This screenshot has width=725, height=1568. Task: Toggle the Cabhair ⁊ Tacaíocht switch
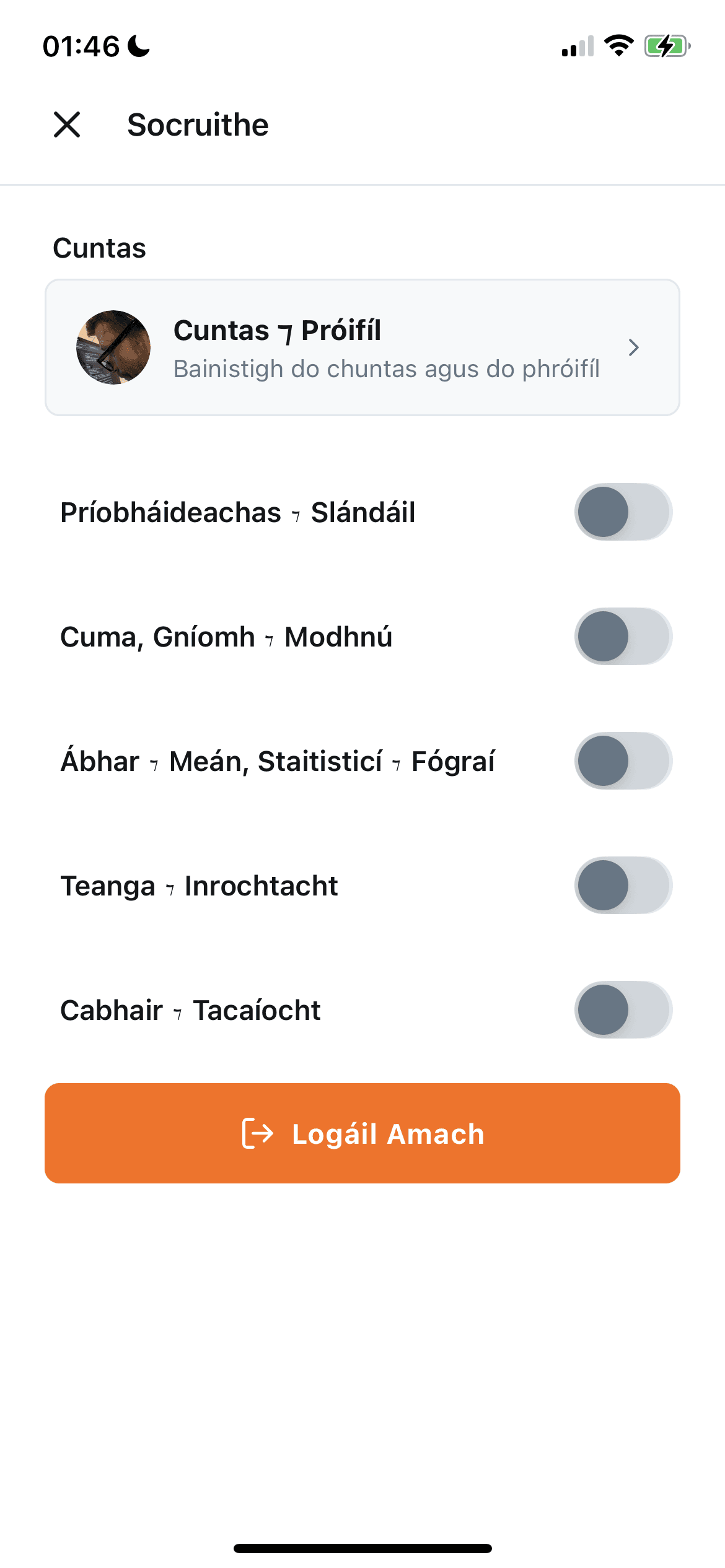[623, 1010]
